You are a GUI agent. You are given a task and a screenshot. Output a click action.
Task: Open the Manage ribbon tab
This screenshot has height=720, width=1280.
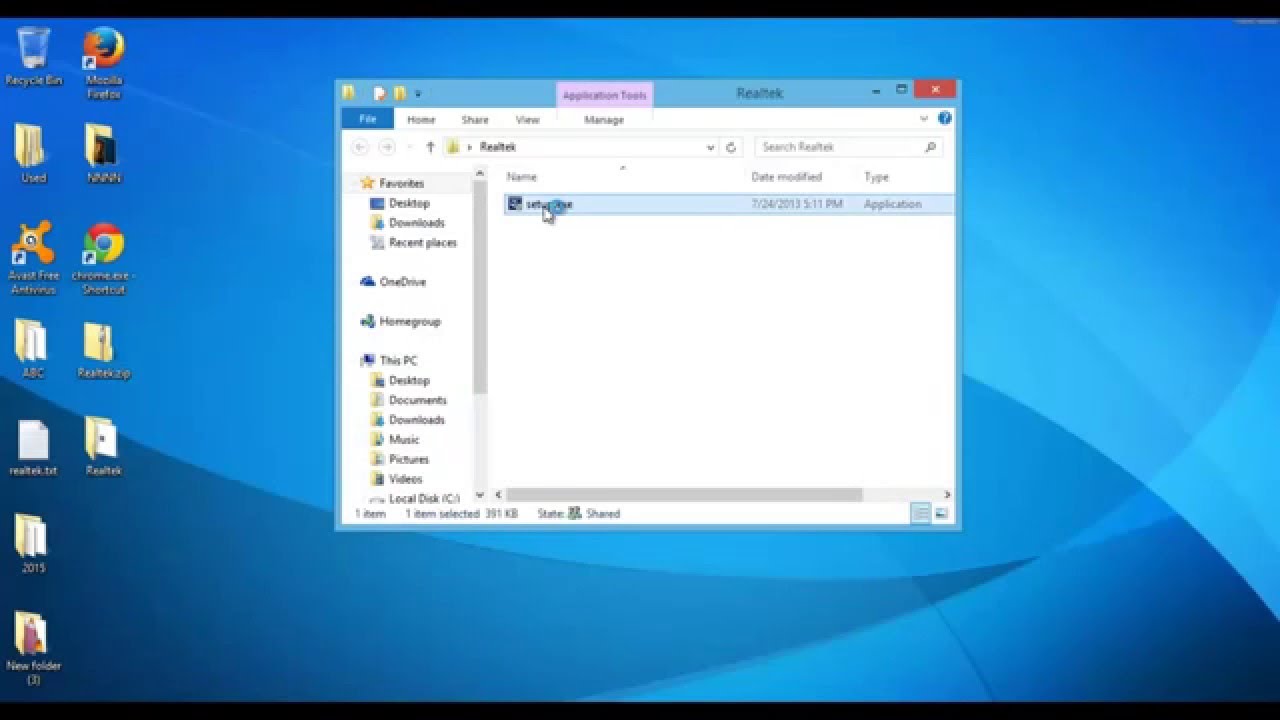pos(604,119)
